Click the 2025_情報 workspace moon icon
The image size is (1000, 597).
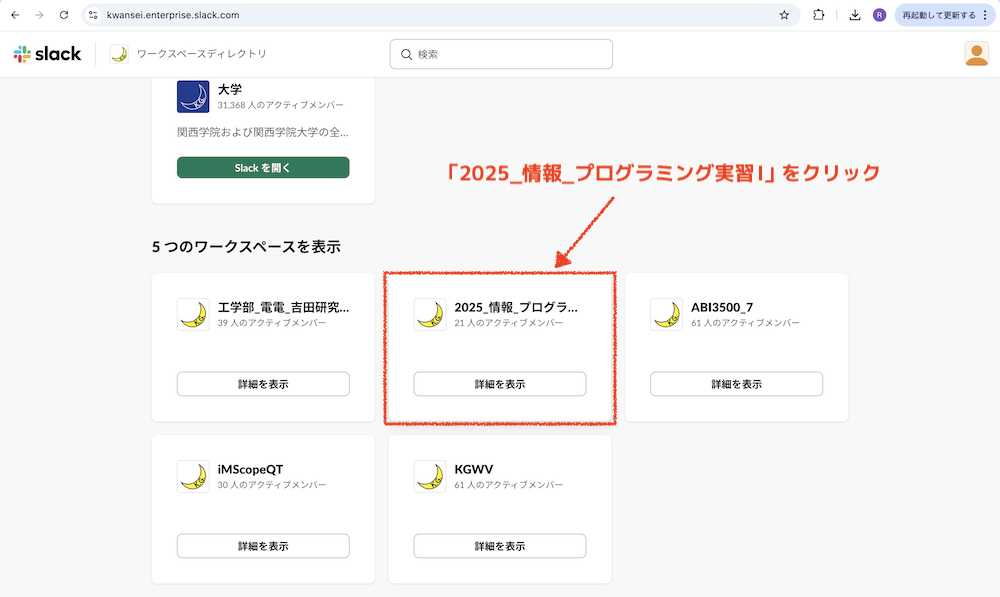click(431, 314)
